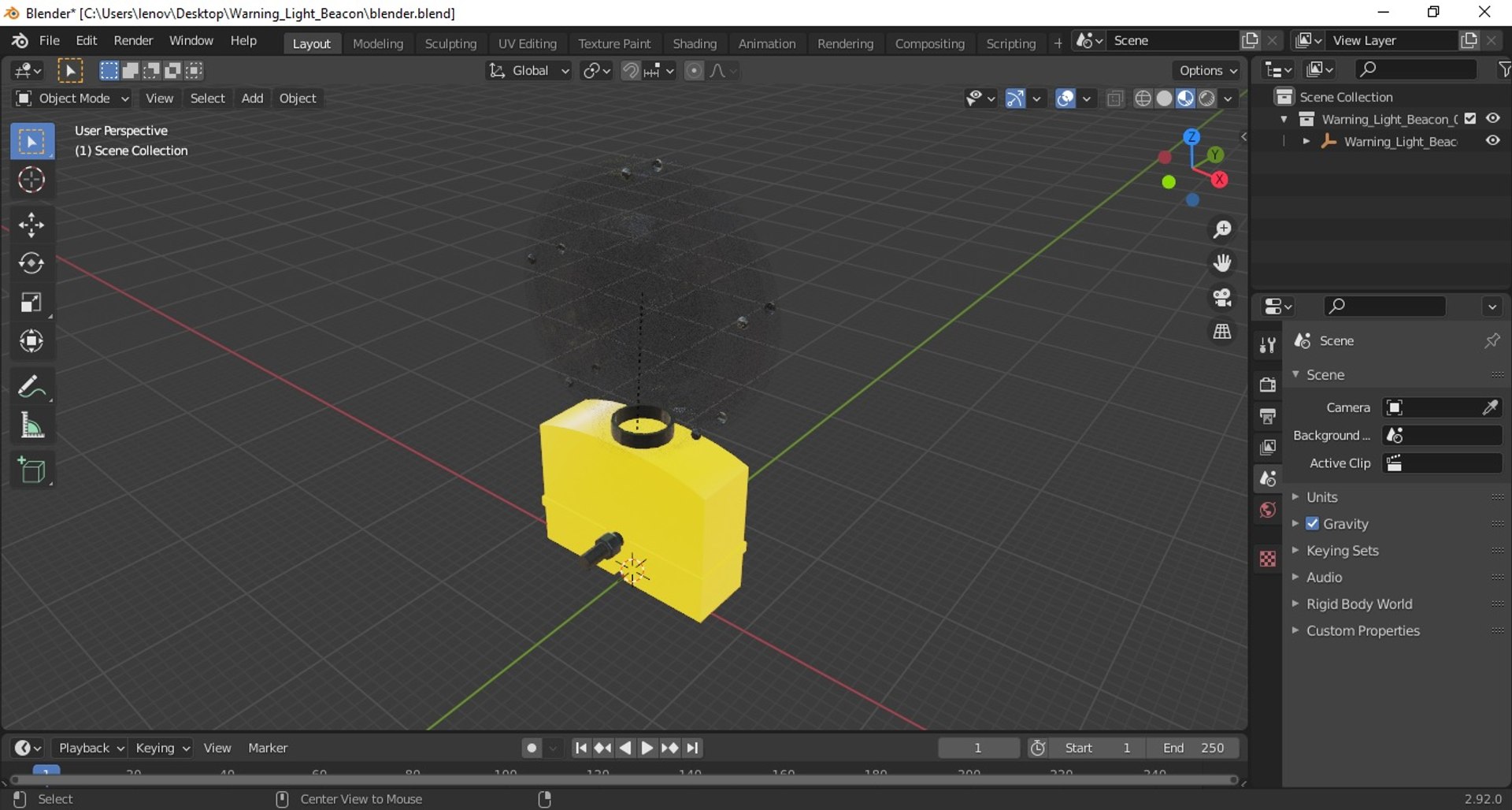The image size is (1512, 810).
Task: Switch to the UV Editing workspace tab
Action: pos(528,43)
